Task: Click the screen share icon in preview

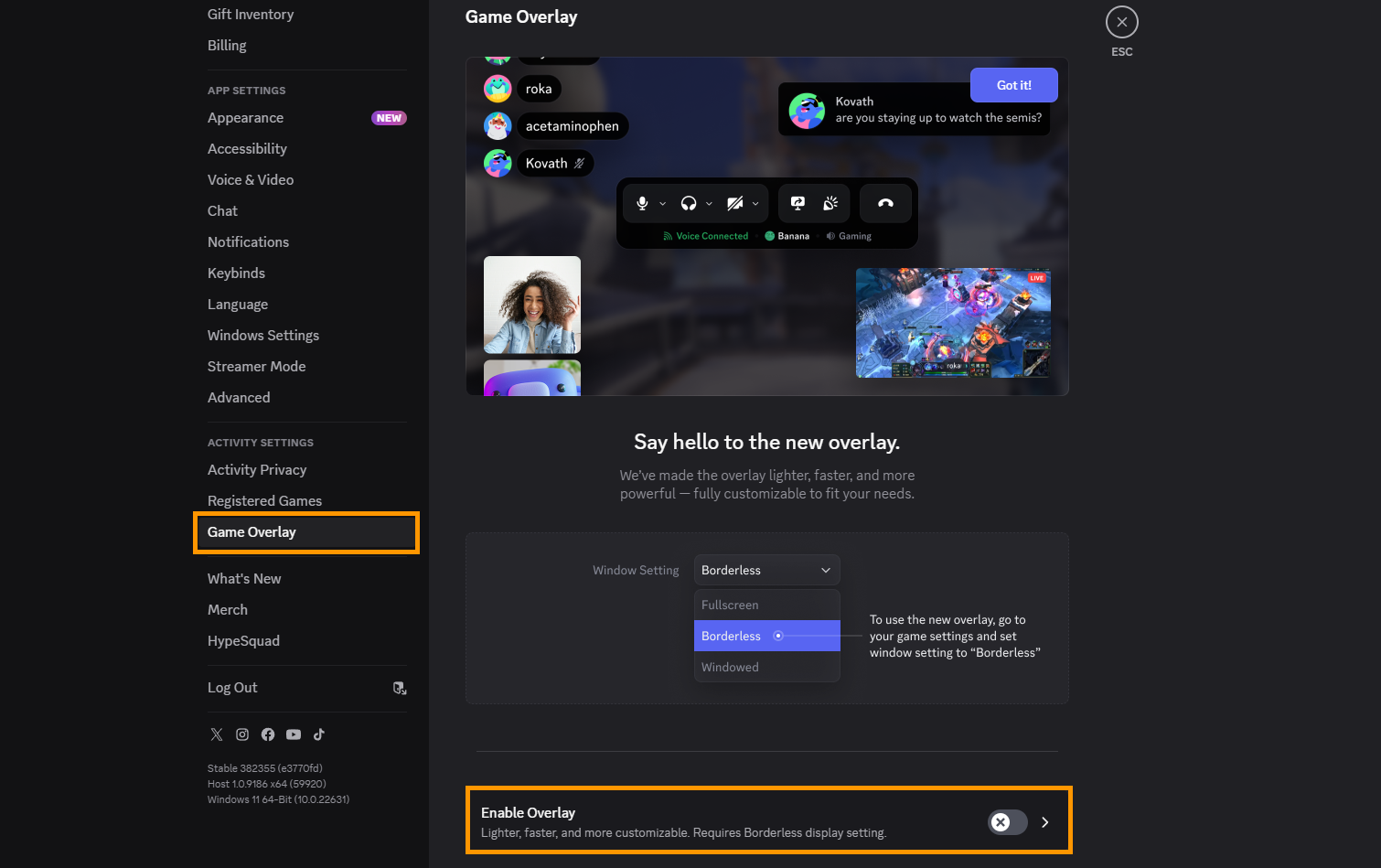Action: point(798,203)
